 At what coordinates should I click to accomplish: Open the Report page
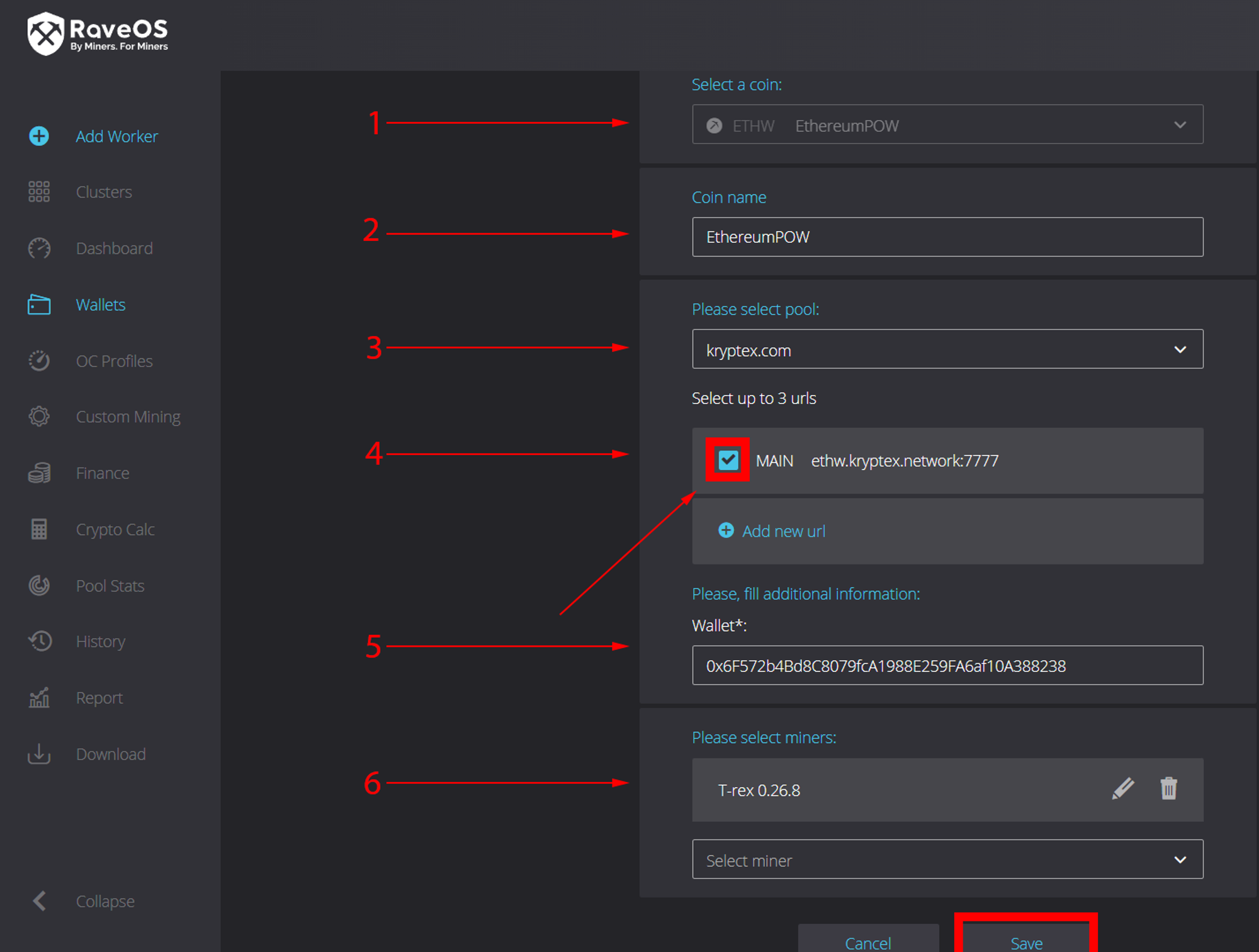point(99,697)
